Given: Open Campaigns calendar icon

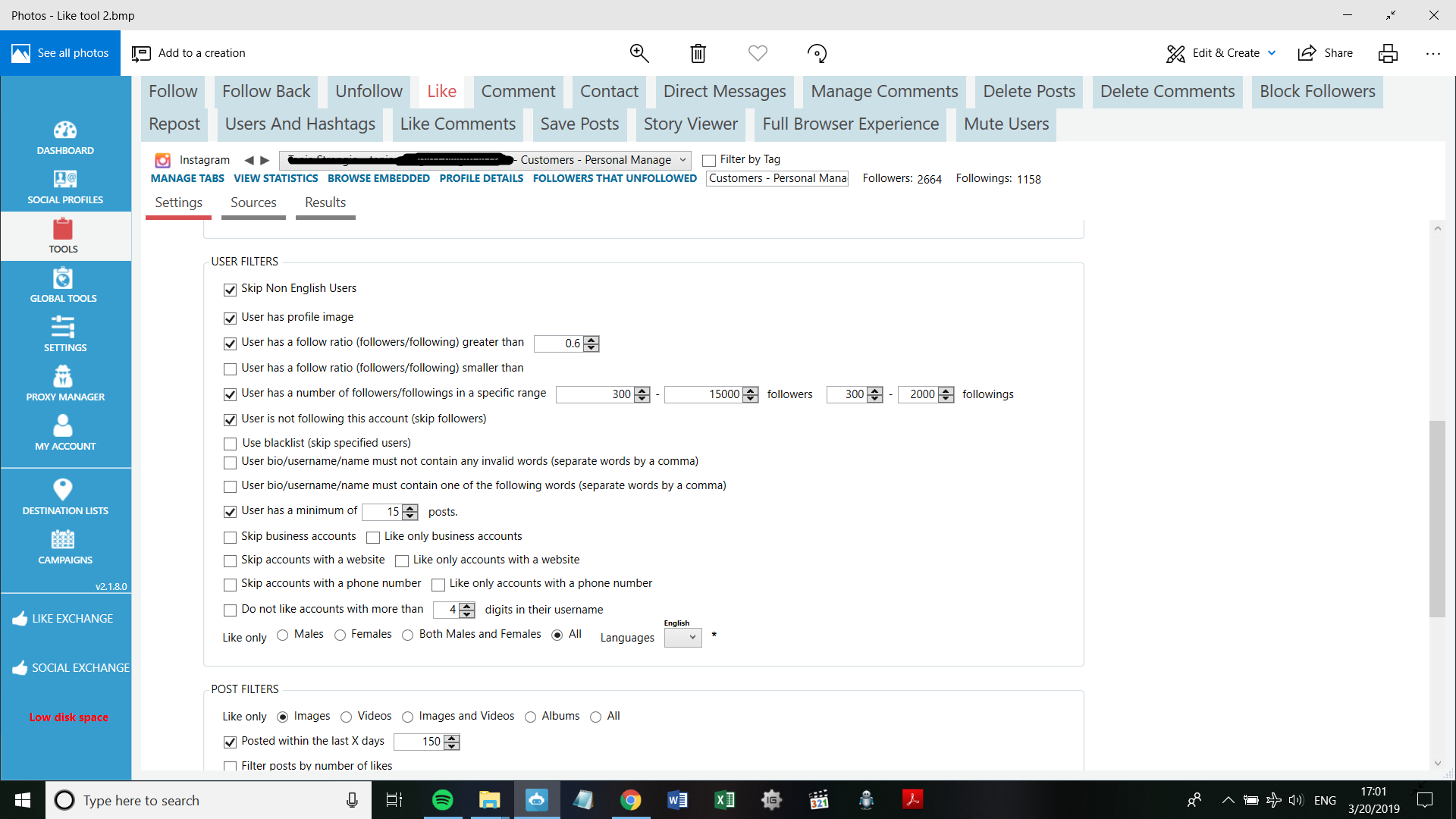Looking at the screenshot, I should click(x=63, y=539).
